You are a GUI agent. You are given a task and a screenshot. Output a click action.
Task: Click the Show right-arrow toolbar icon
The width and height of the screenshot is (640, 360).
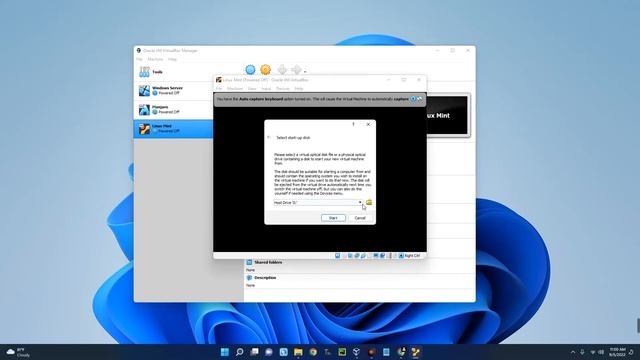click(296, 70)
